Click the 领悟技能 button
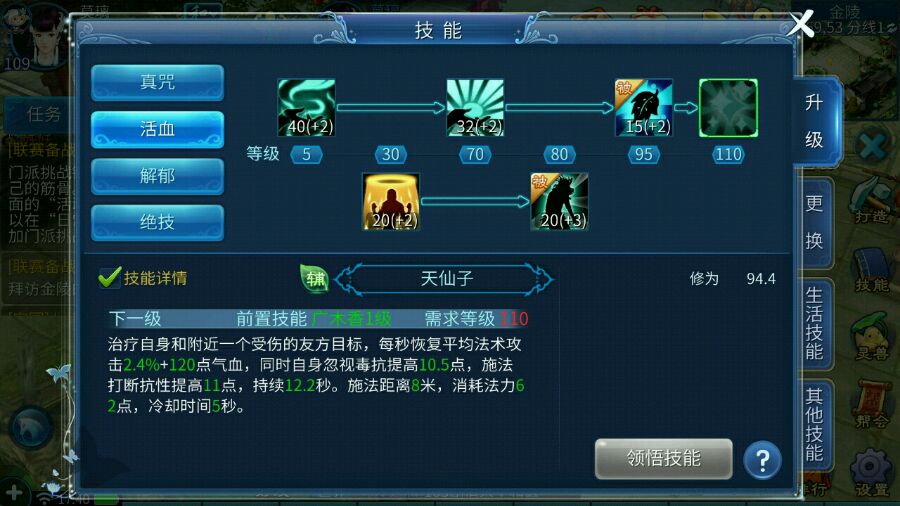The height and width of the screenshot is (506, 900). [664, 459]
